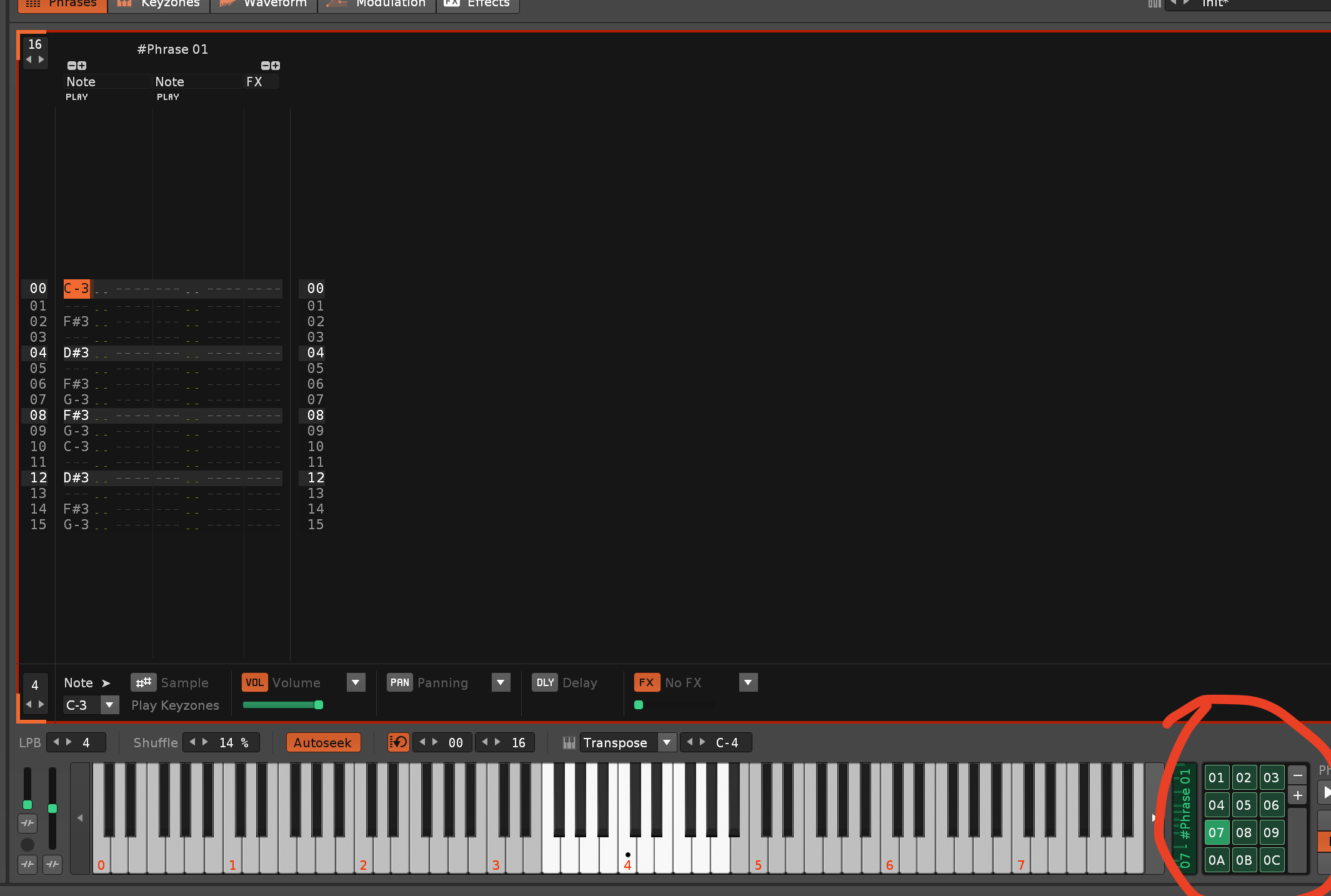Toggle the DLY delay column button
Screen dimensions: 1331x896
click(545, 682)
